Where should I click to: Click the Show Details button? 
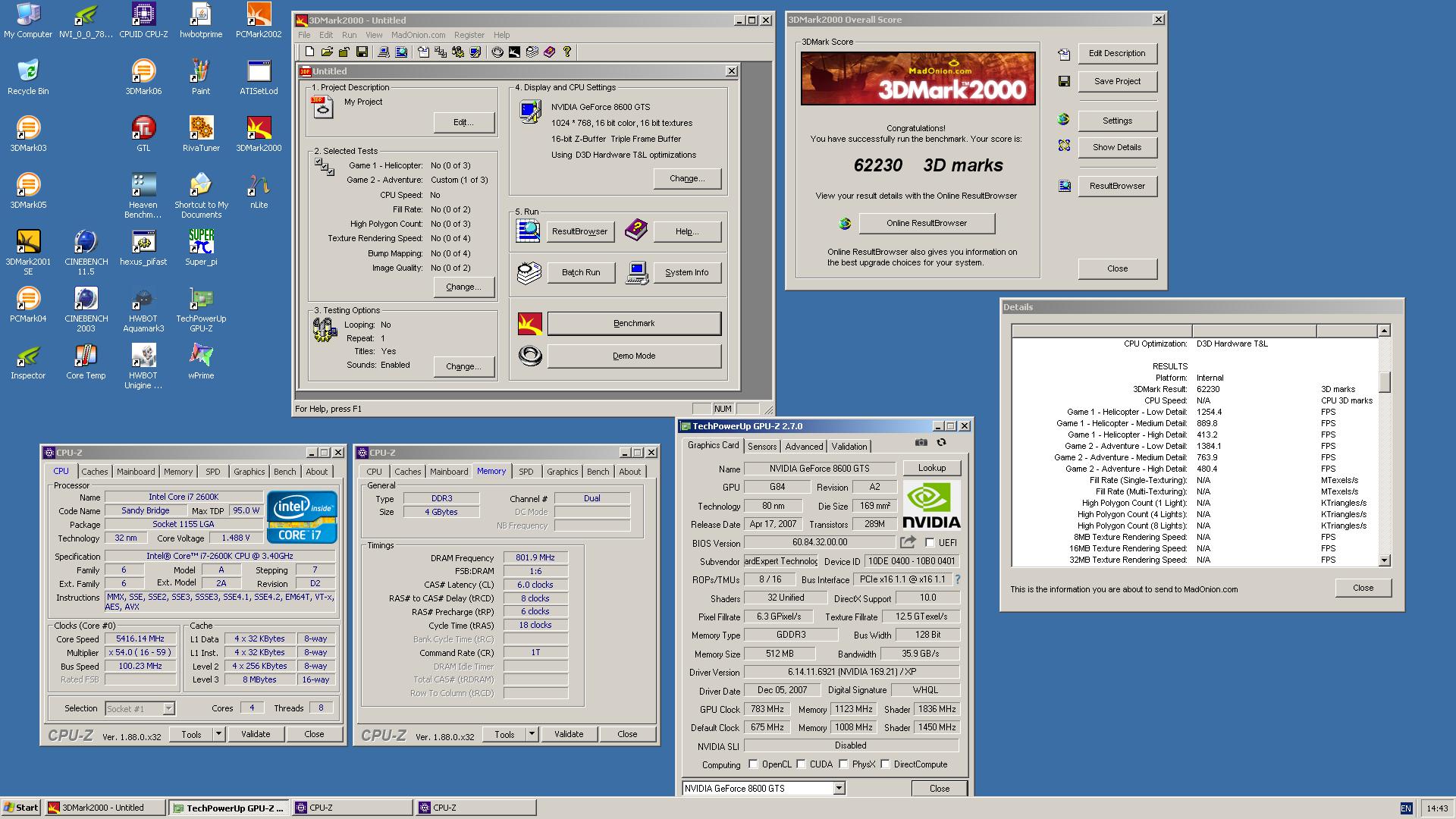[1117, 147]
